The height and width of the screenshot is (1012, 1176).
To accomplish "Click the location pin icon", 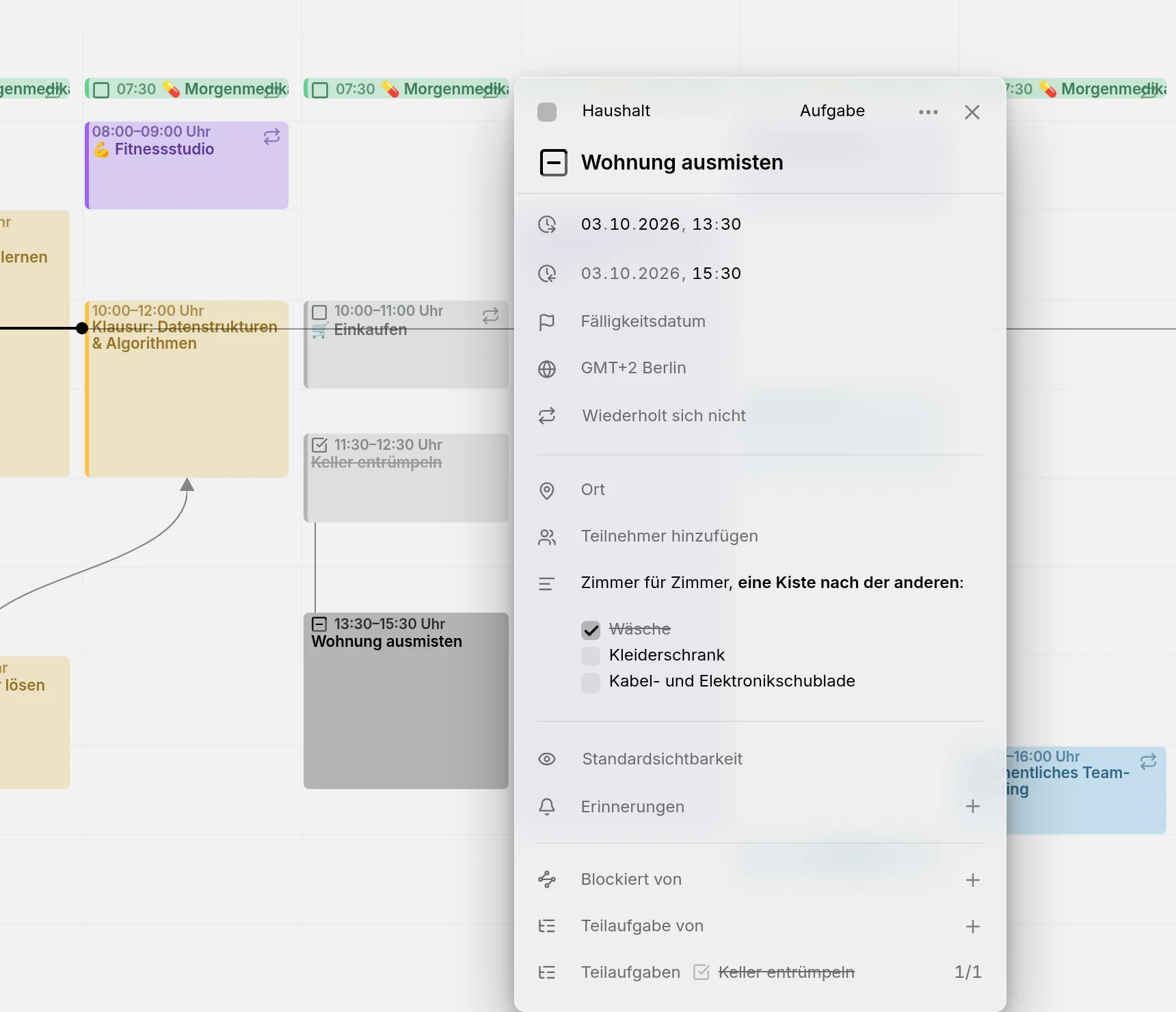I will coord(547,490).
